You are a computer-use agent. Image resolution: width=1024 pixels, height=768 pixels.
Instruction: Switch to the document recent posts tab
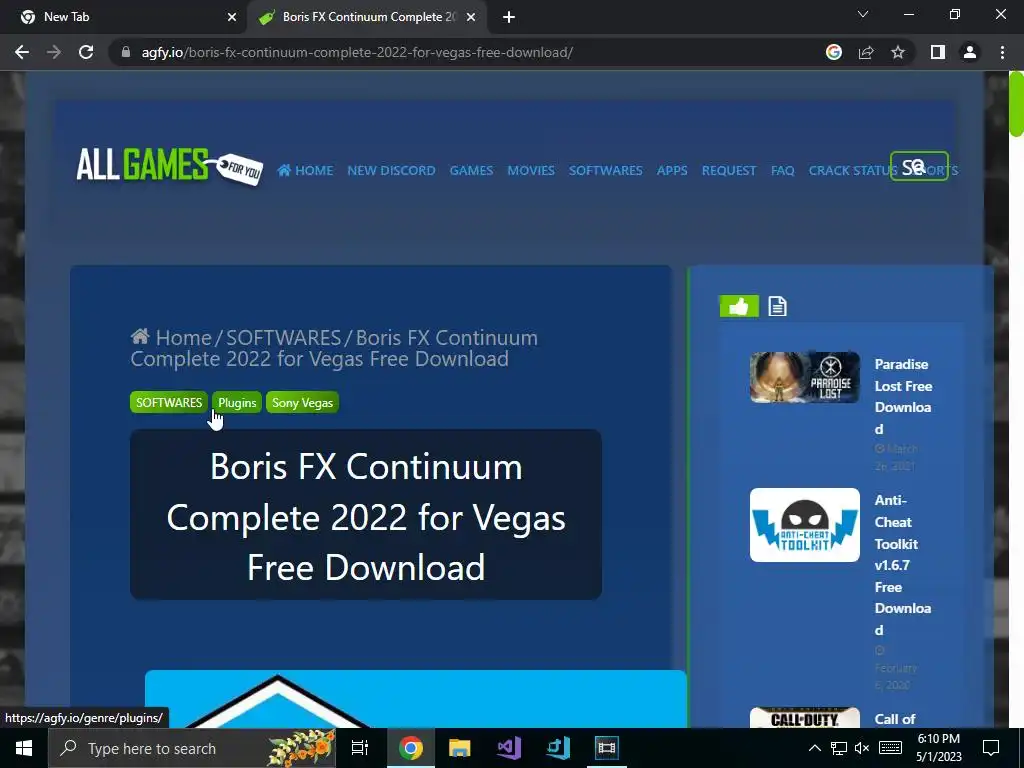pos(777,306)
